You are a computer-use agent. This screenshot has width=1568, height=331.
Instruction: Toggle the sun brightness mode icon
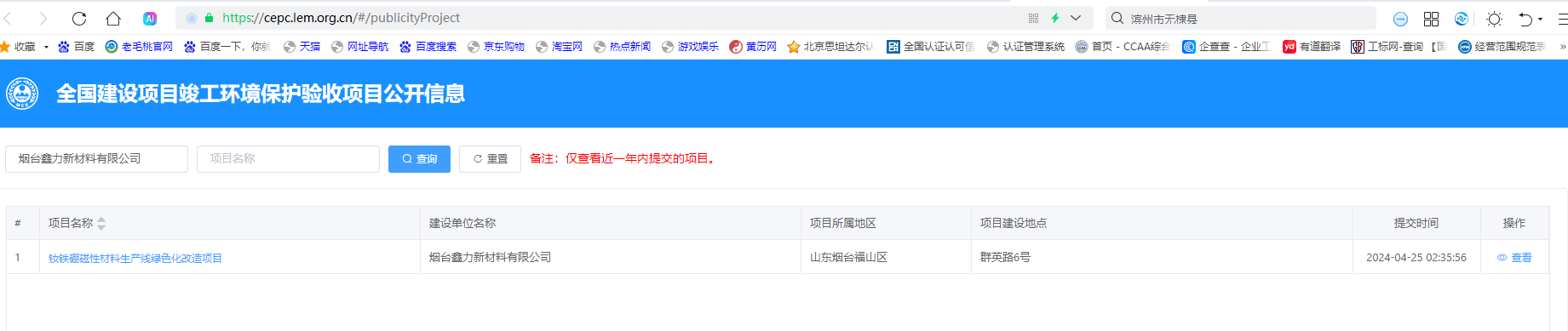point(1494,19)
